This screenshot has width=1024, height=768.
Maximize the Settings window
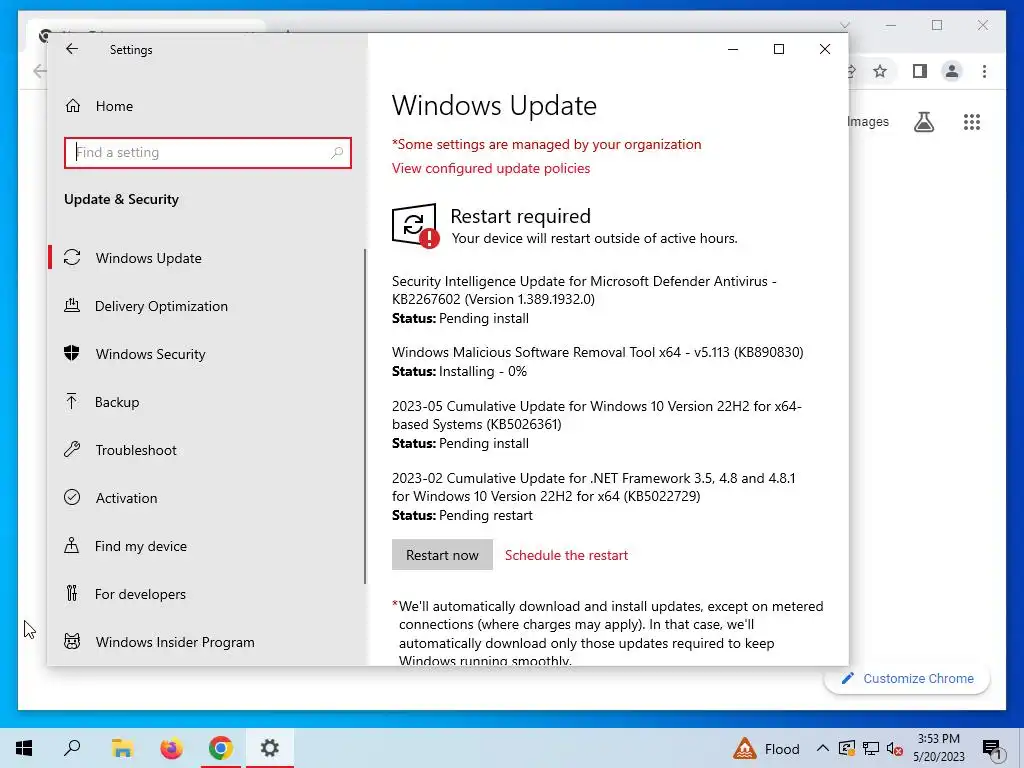[x=778, y=49]
